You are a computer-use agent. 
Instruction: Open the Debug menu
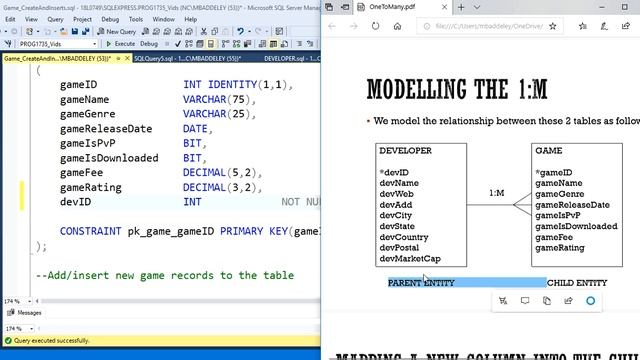pyautogui.click(x=110, y=19)
